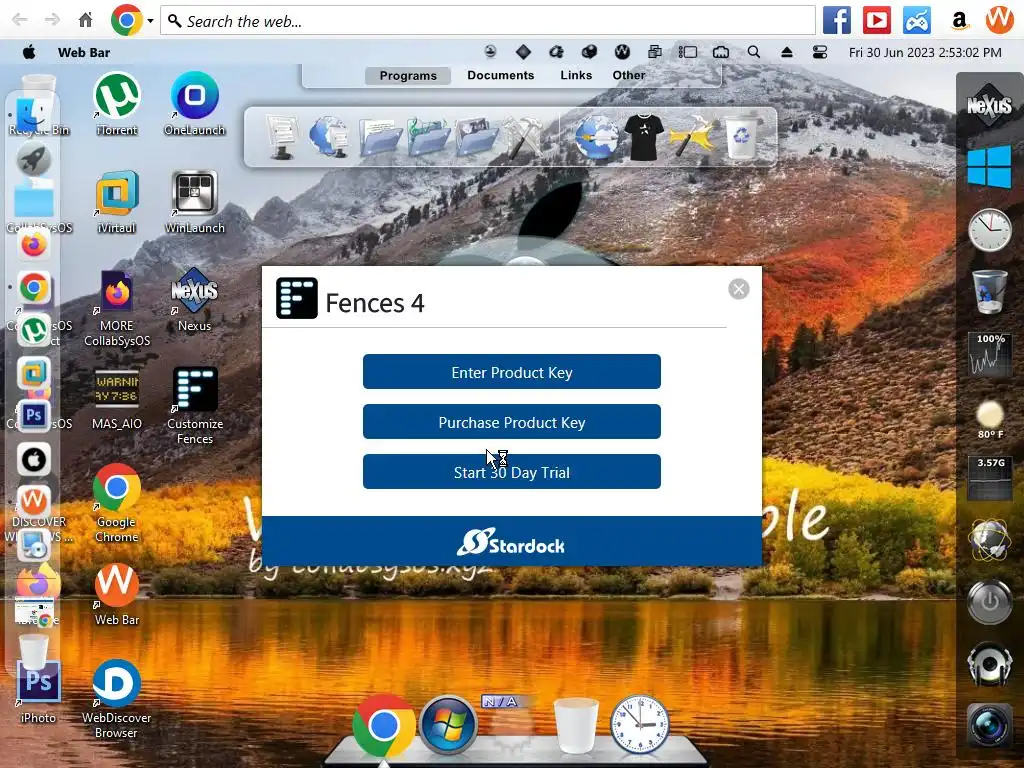The width and height of the screenshot is (1024, 768).
Task: Click Photoshop icon in left dock
Action: click(33, 415)
